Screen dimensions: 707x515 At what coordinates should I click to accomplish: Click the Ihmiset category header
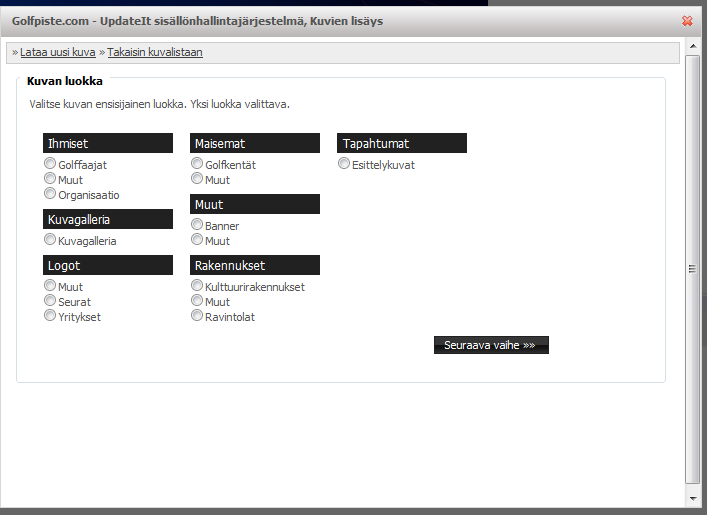click(108, 143)
